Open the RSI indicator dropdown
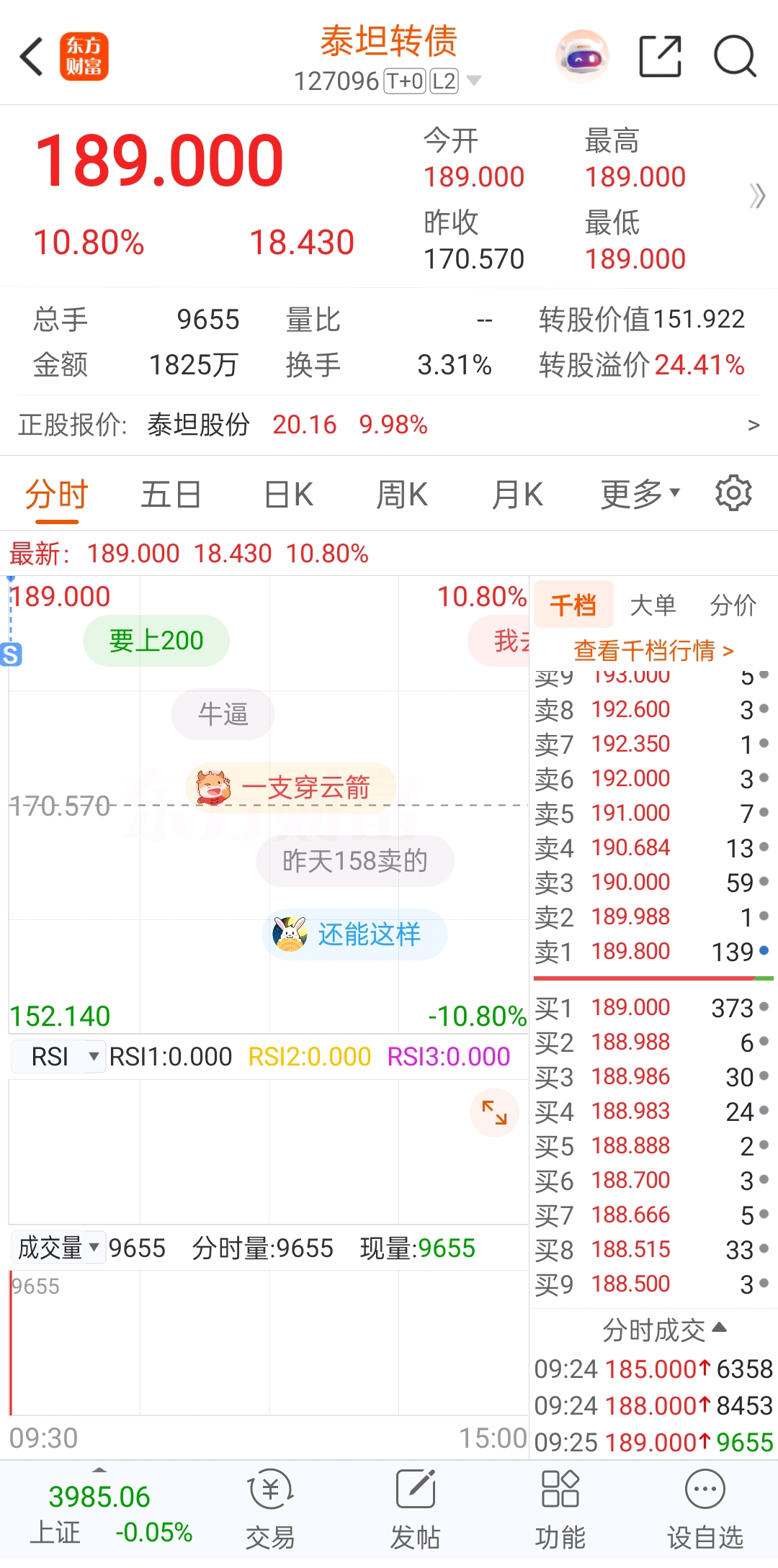The height and width of the screenshot is (1568, 778). click(59, 1057)
